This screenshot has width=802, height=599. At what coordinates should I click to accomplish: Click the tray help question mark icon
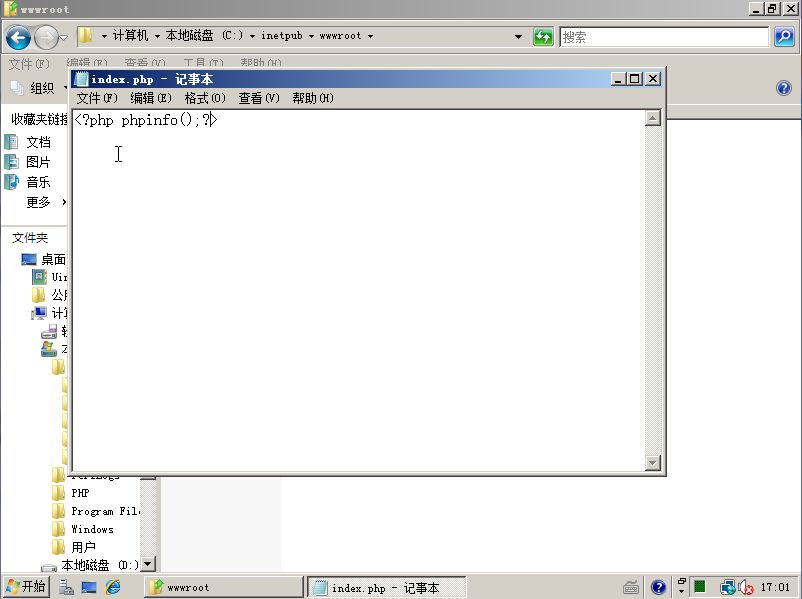659,588
